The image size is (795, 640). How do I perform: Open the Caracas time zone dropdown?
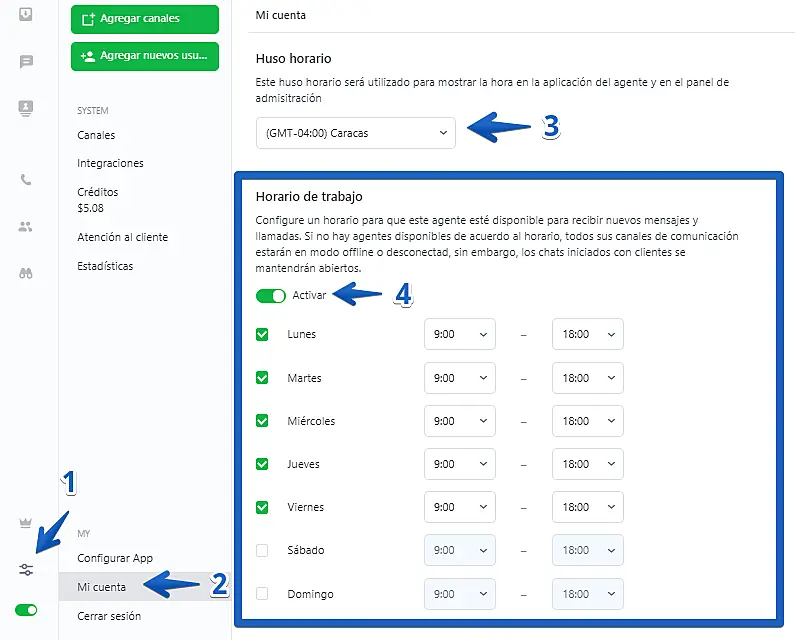click(355, 133)
